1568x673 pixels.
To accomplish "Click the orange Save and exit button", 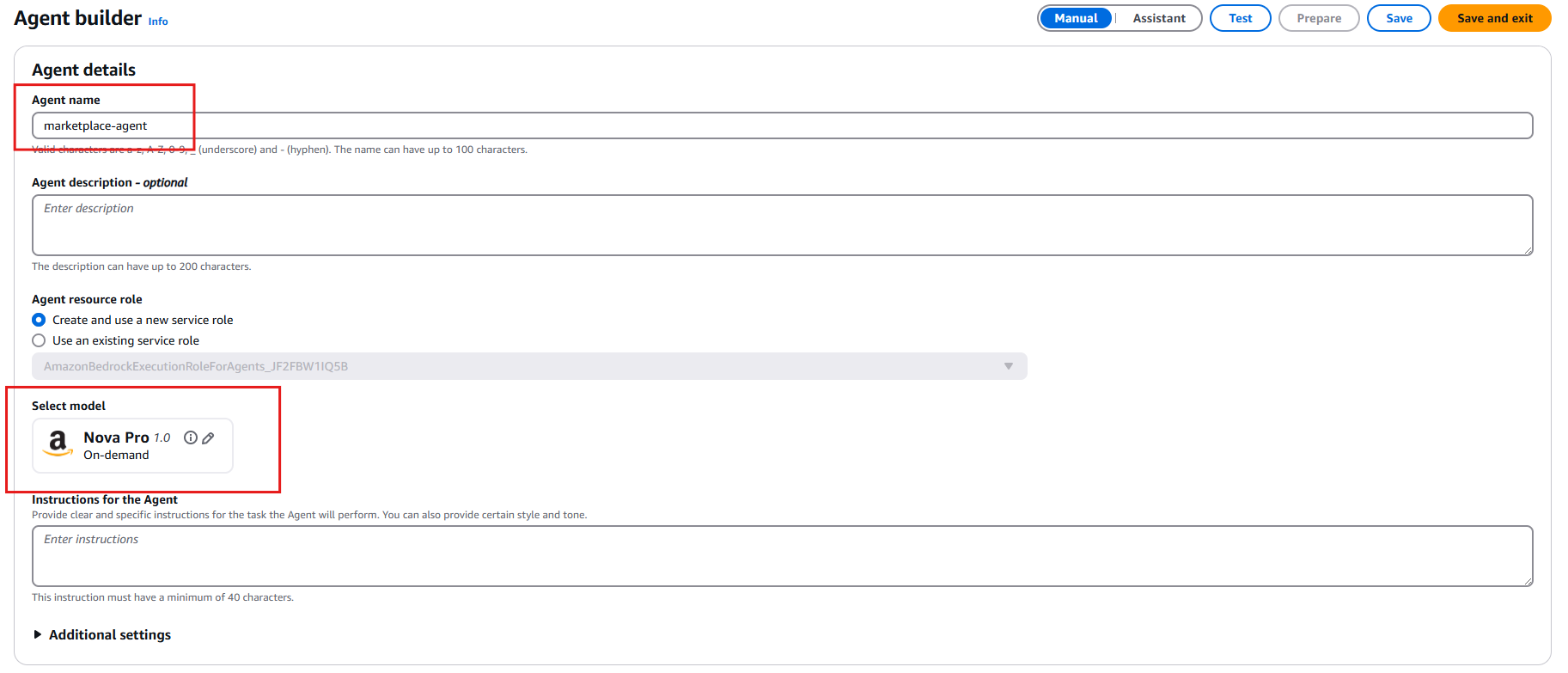I will coord(1494,18).
